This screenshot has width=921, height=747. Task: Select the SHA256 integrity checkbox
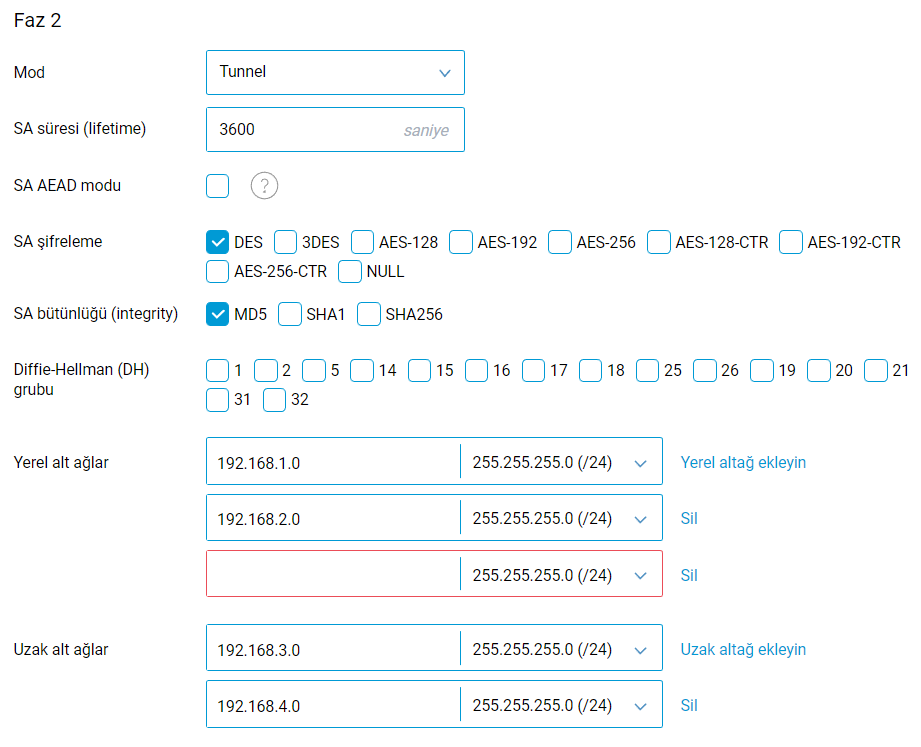[x=369, y=314]
